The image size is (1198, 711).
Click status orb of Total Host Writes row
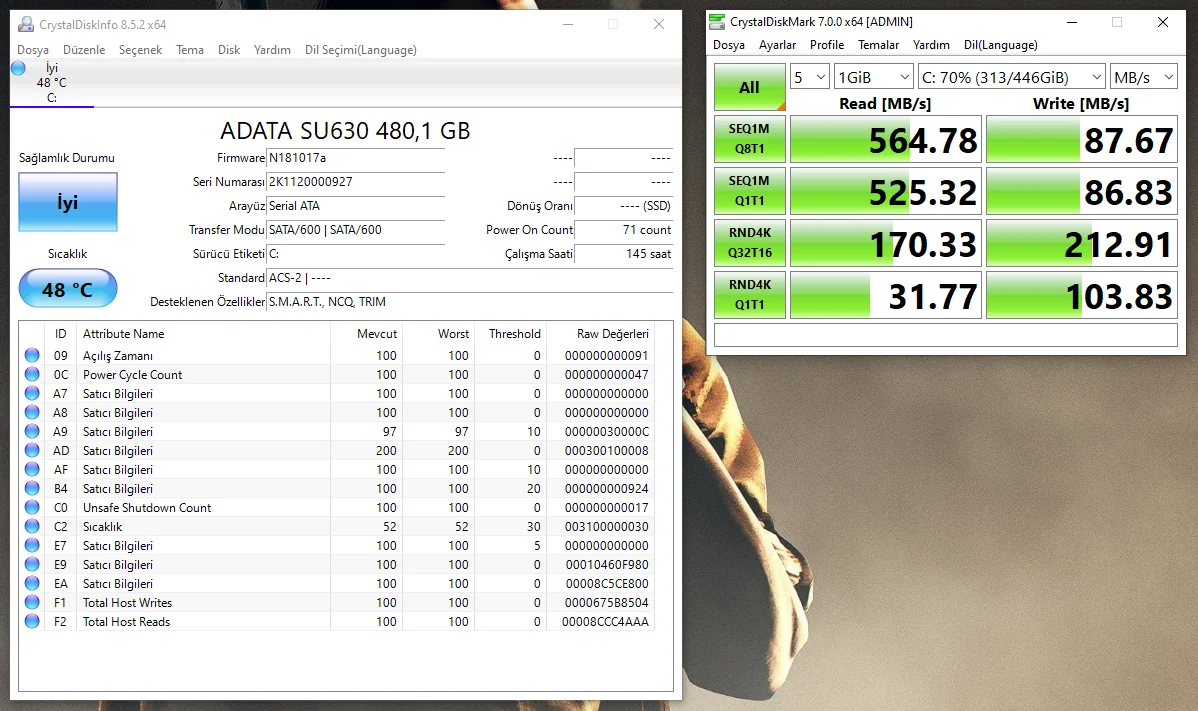[32, 603]
